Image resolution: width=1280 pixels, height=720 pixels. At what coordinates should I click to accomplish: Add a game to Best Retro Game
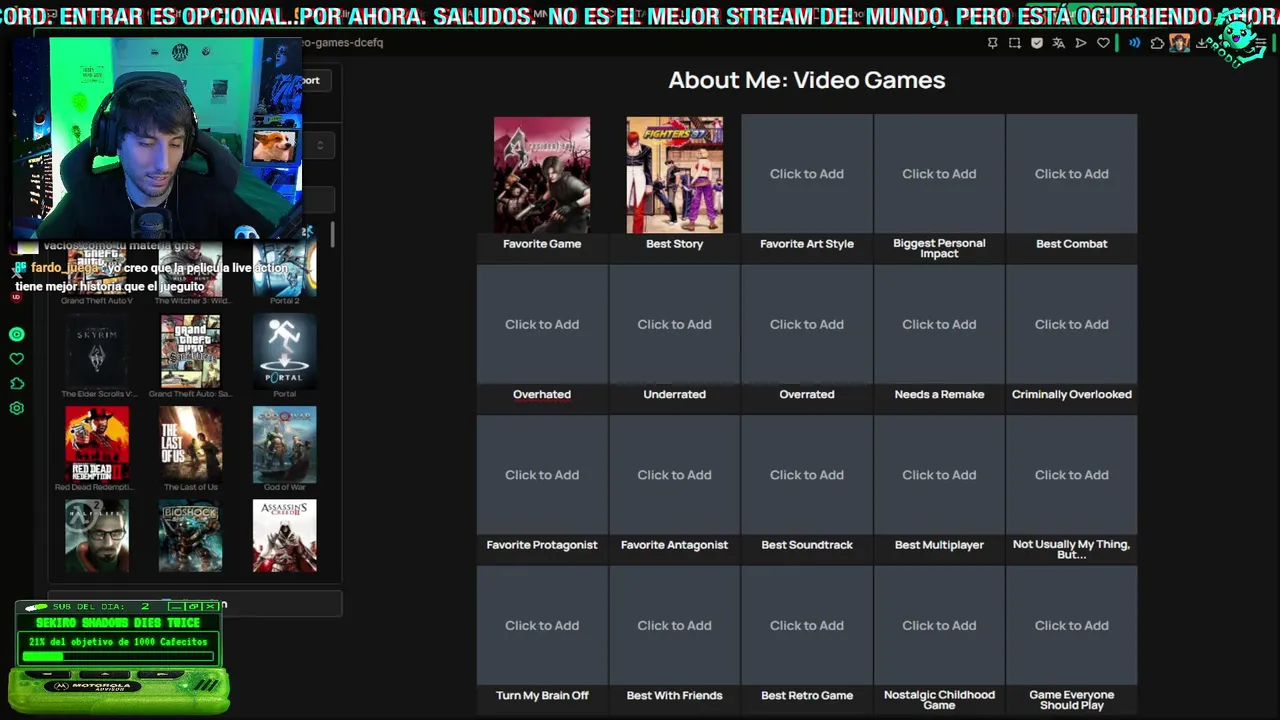pos(807,625)
